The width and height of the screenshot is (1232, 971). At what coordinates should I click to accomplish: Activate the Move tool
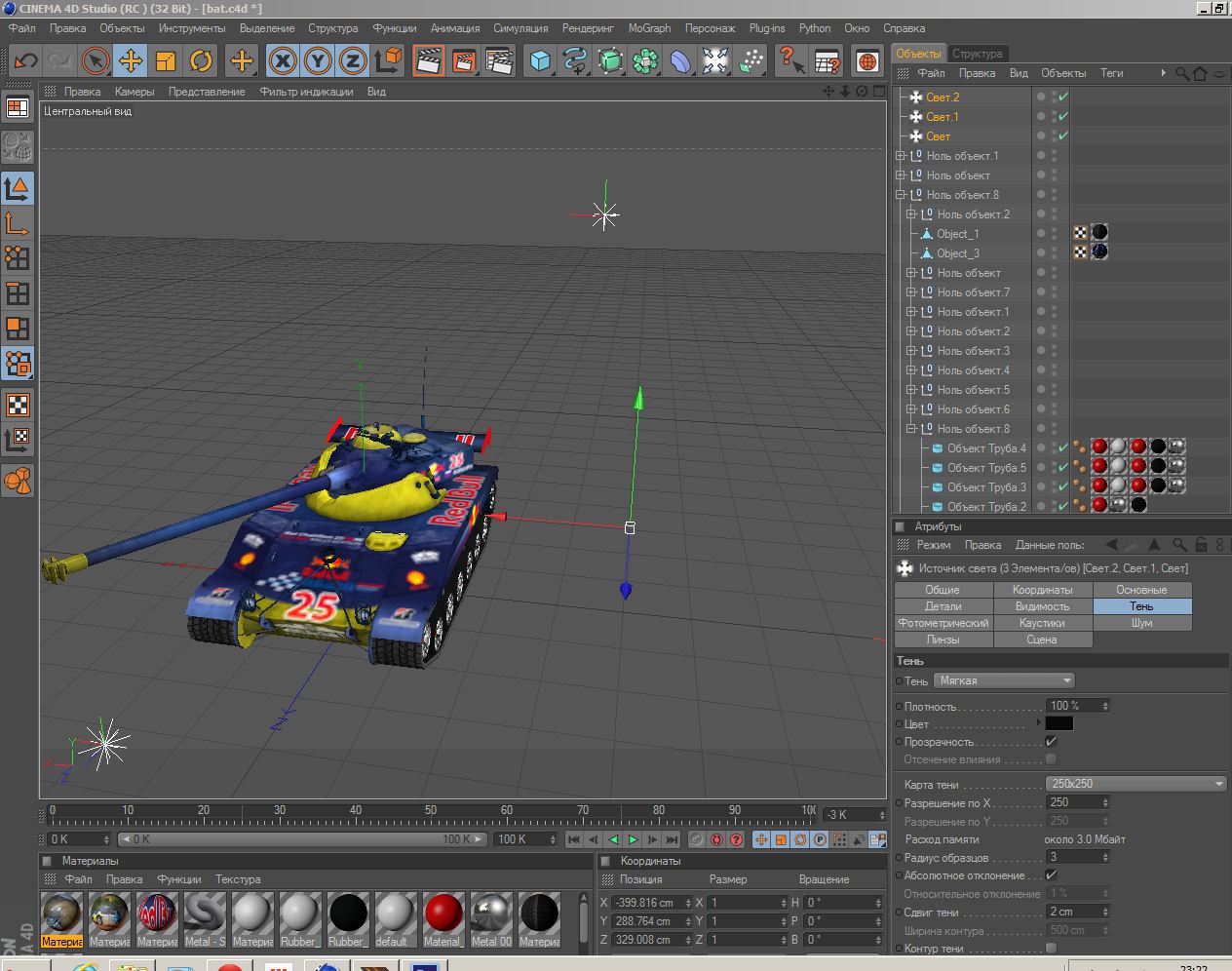130,61
